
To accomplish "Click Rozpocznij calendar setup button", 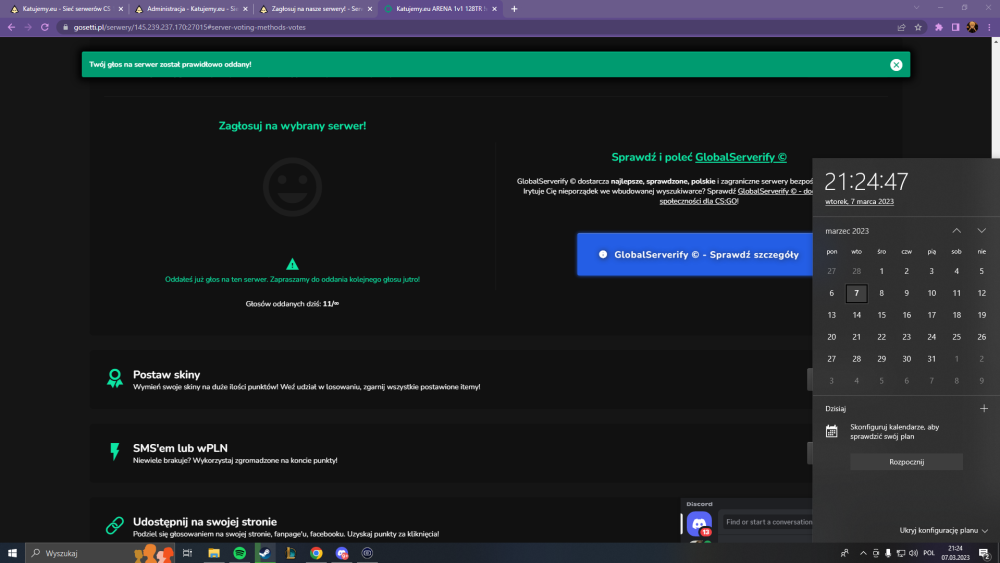I will [x=906, y=462].
